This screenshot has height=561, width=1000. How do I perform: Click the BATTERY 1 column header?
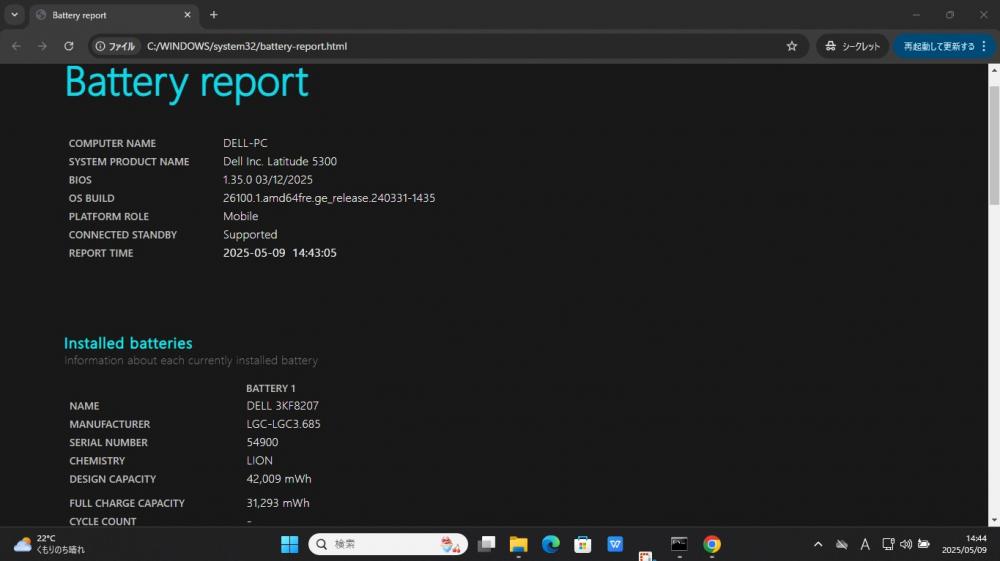pyautogui.click(x=270, y=388)
